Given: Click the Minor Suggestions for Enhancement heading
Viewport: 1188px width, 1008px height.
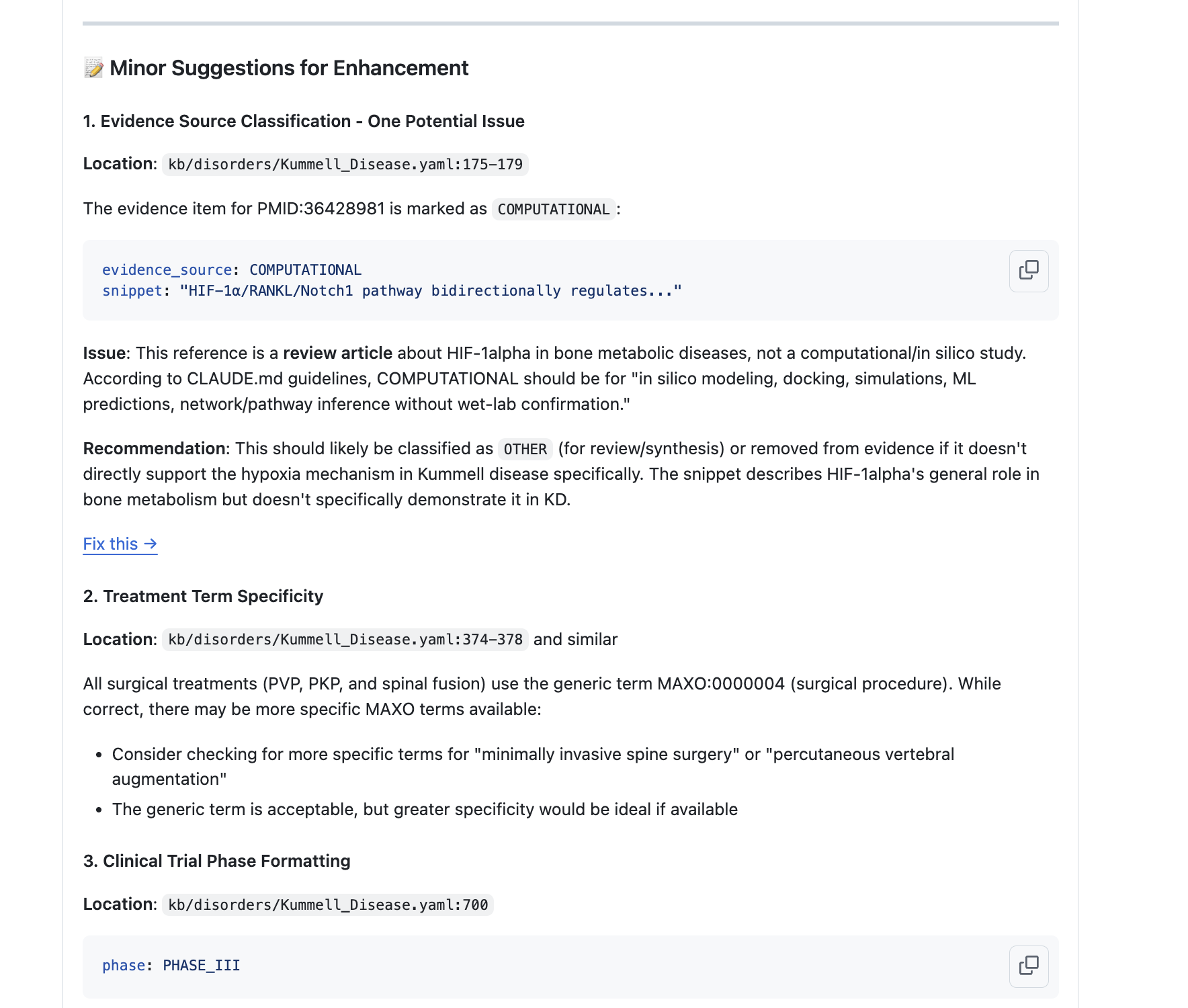Looking at the screenshot, I should (x=289, y=68).
